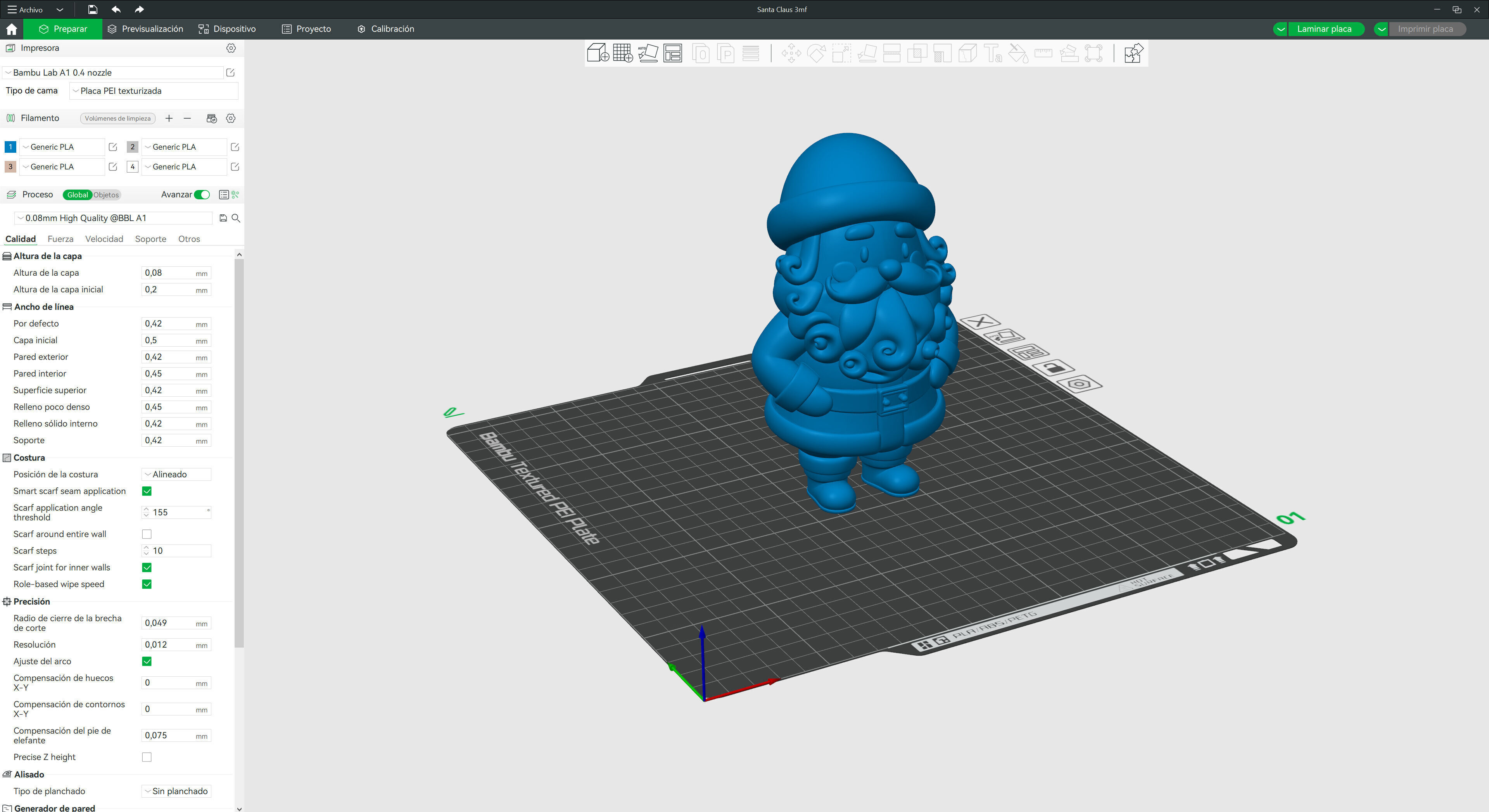Switch to the Dispositivo tab

[227, 29]
